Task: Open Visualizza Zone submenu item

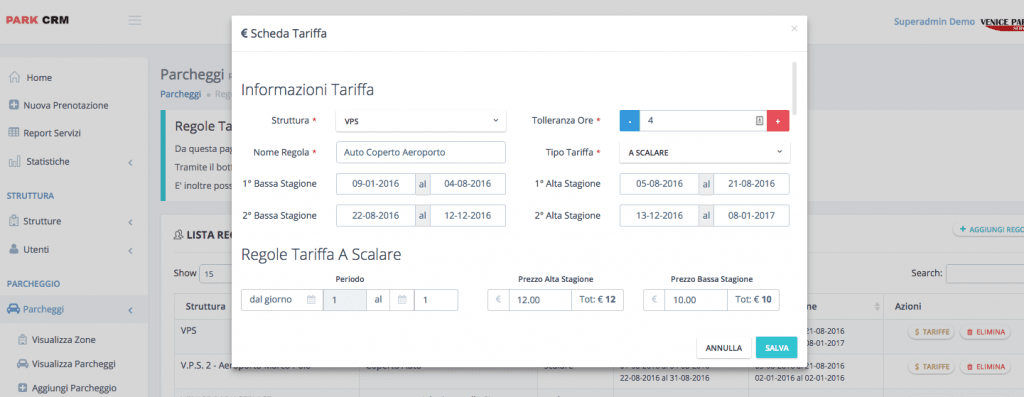Action: click(x=63, y=340)
